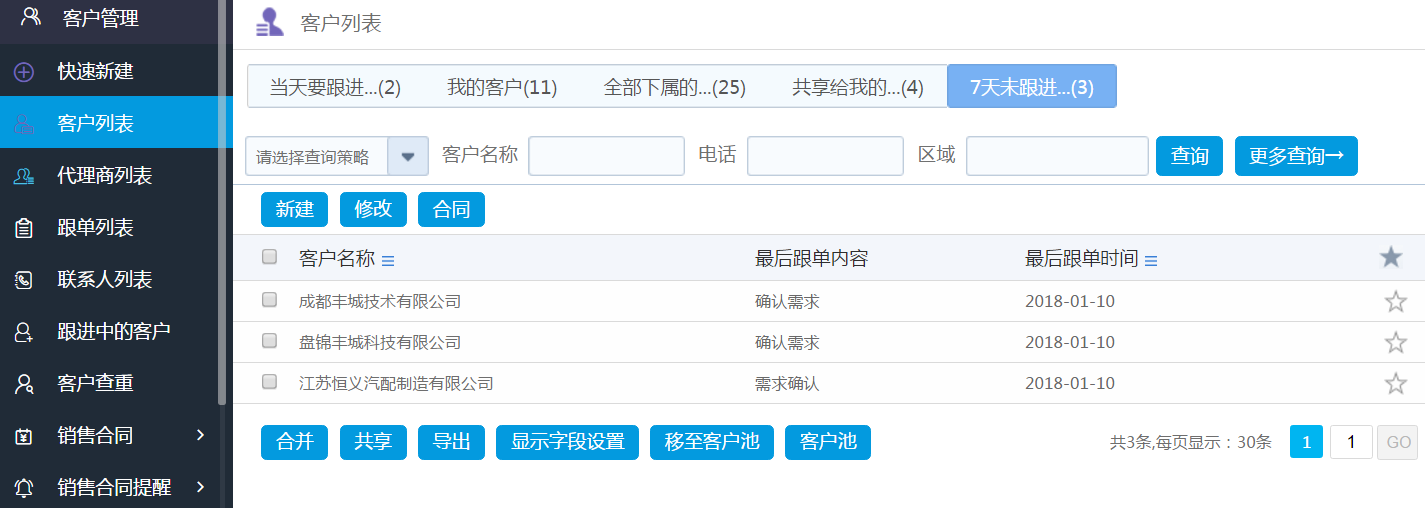Screen dimensions: 1425x508
Task: Click the 客户查重 search-person icon
Action: (x=24, y=383)
